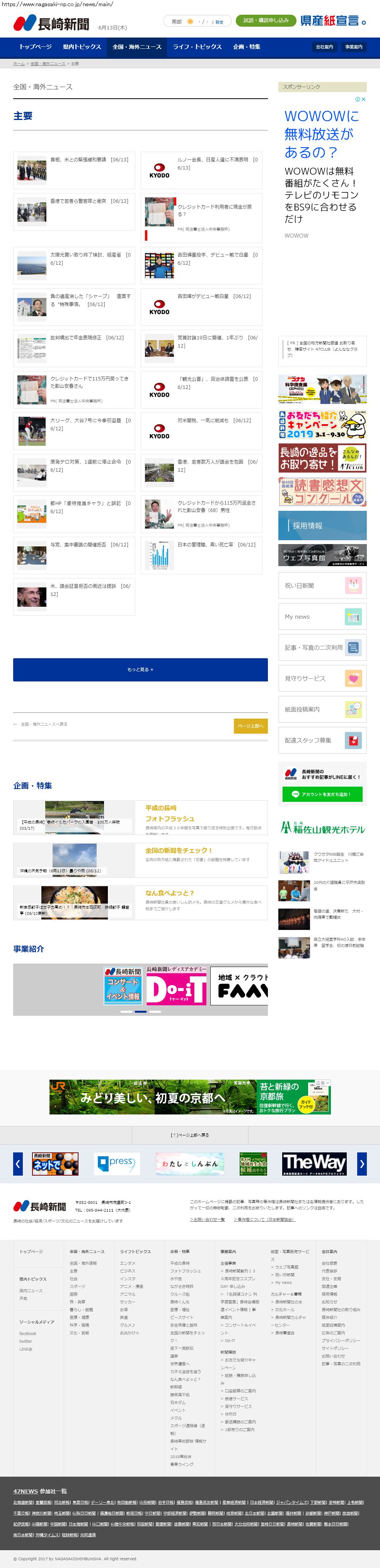Open the 読書感想文コンクール banner
380x1568 pixels.
(x=322, y=491)
